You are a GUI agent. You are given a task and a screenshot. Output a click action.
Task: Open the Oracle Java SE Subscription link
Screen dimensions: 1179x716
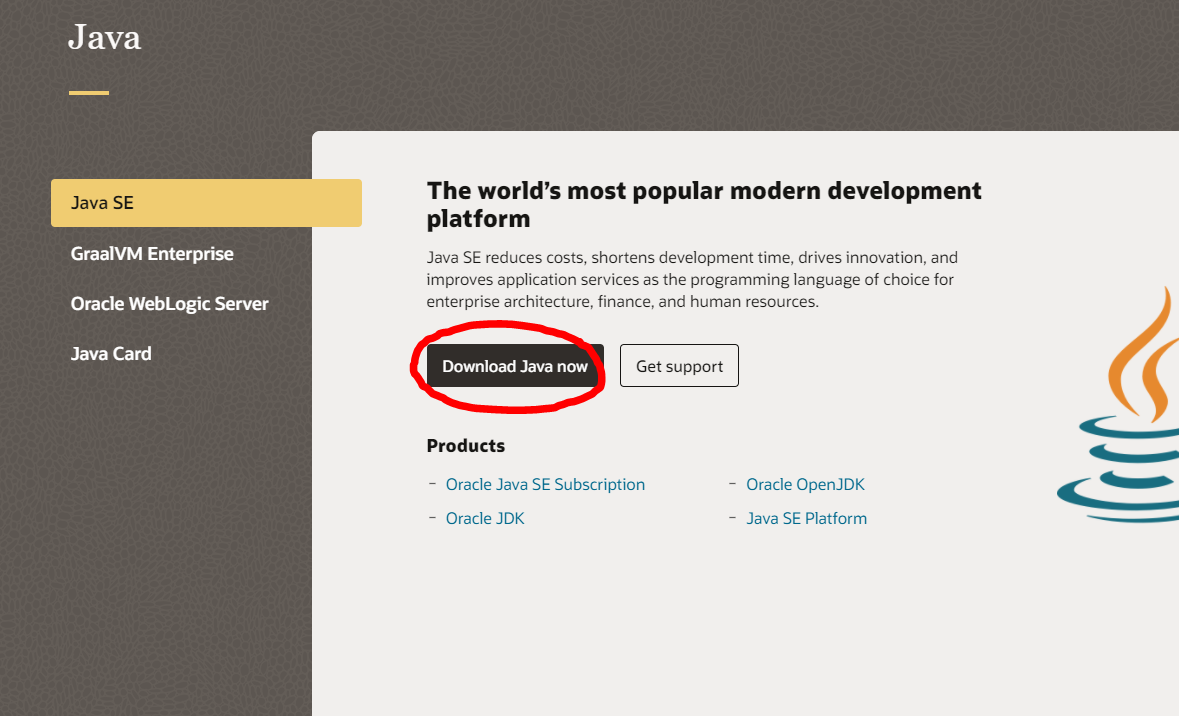(x=545, y=484)
